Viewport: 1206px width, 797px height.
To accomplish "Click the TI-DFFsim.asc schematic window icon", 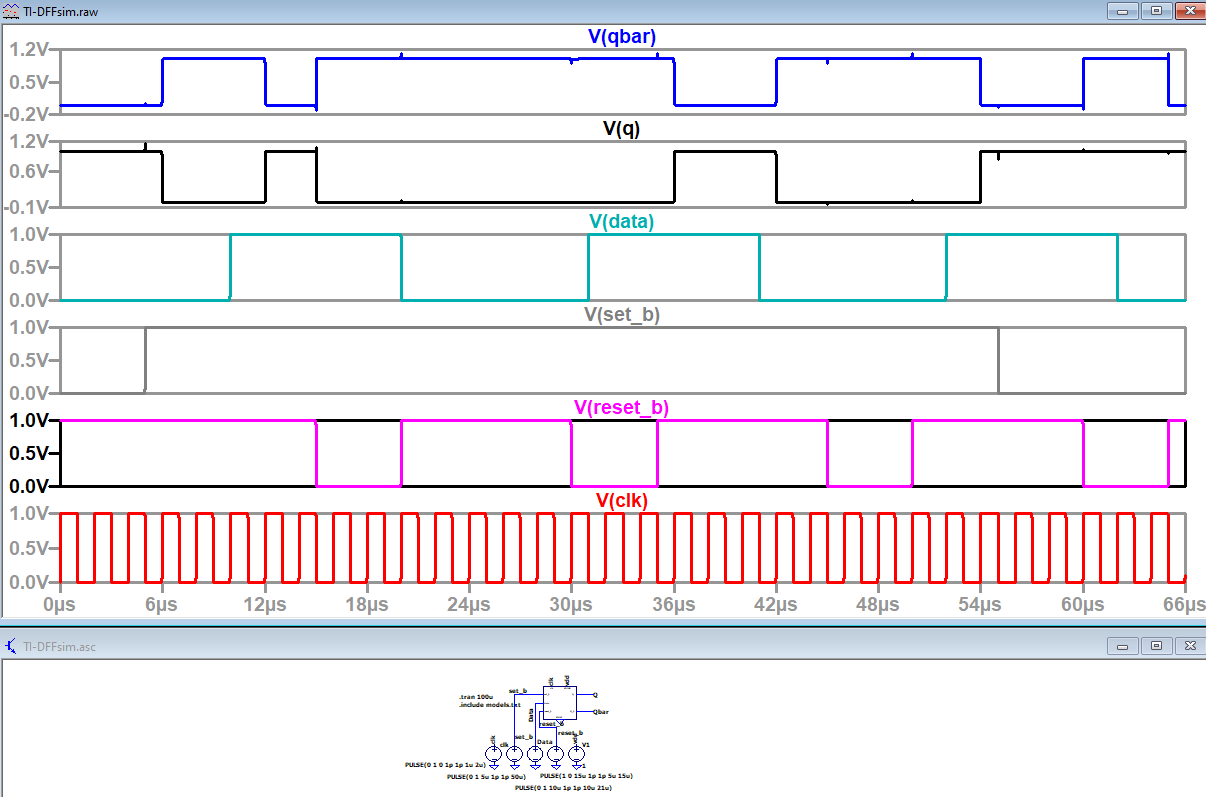I will coord(12,646).
